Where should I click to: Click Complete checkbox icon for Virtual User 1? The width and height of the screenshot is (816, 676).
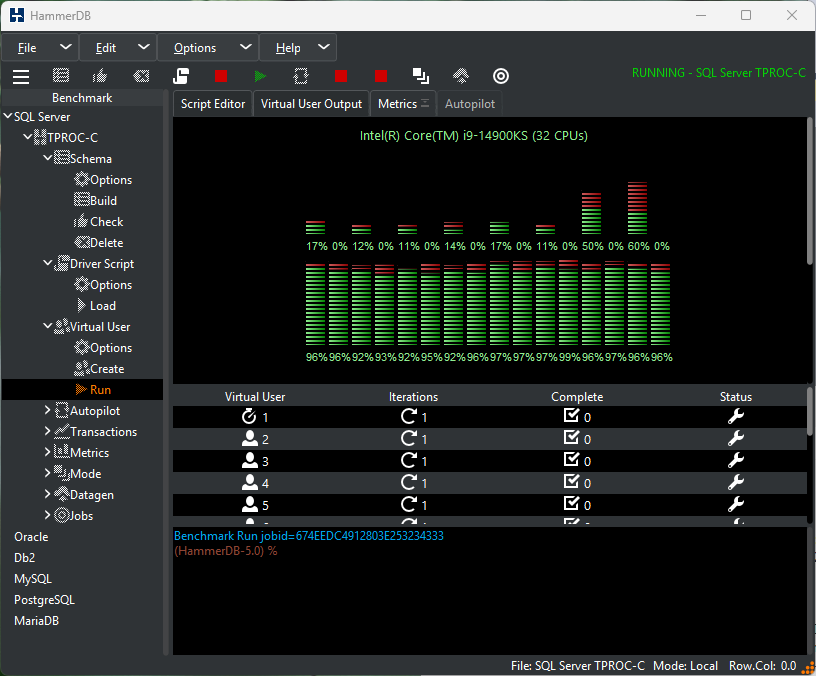[571, 415]
